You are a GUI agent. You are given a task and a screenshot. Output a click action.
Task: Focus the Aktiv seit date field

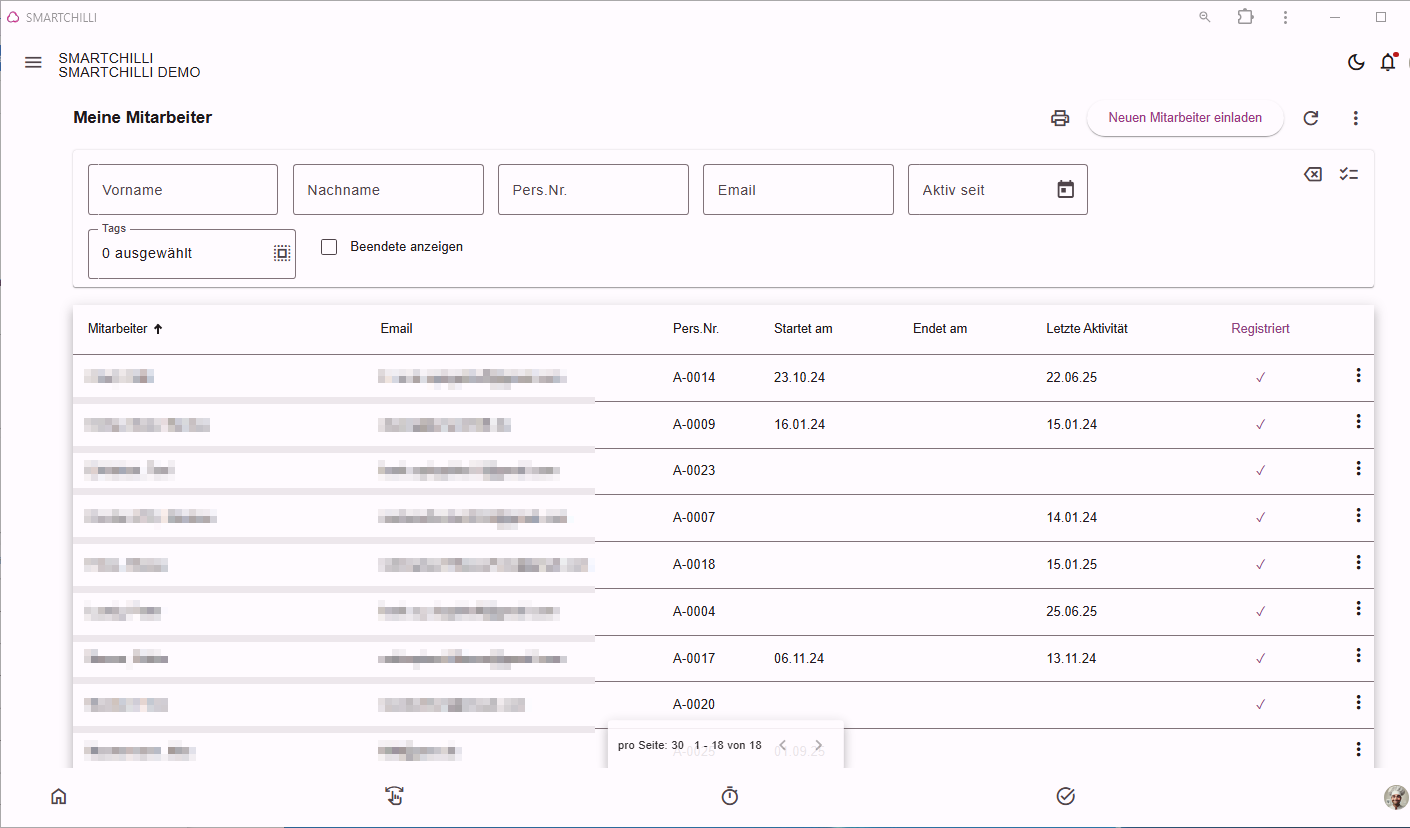[998, 190]
